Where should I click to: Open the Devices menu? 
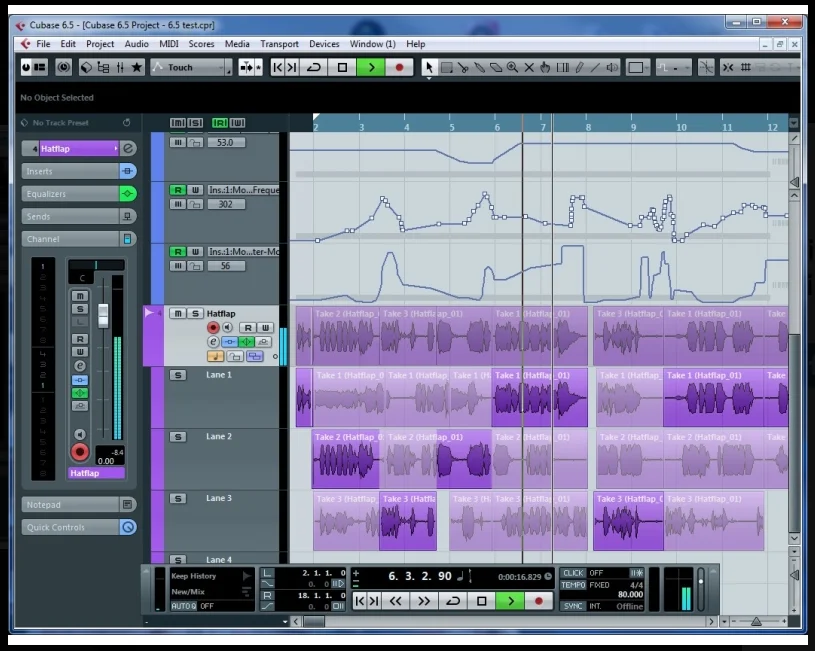pos(324,44)
